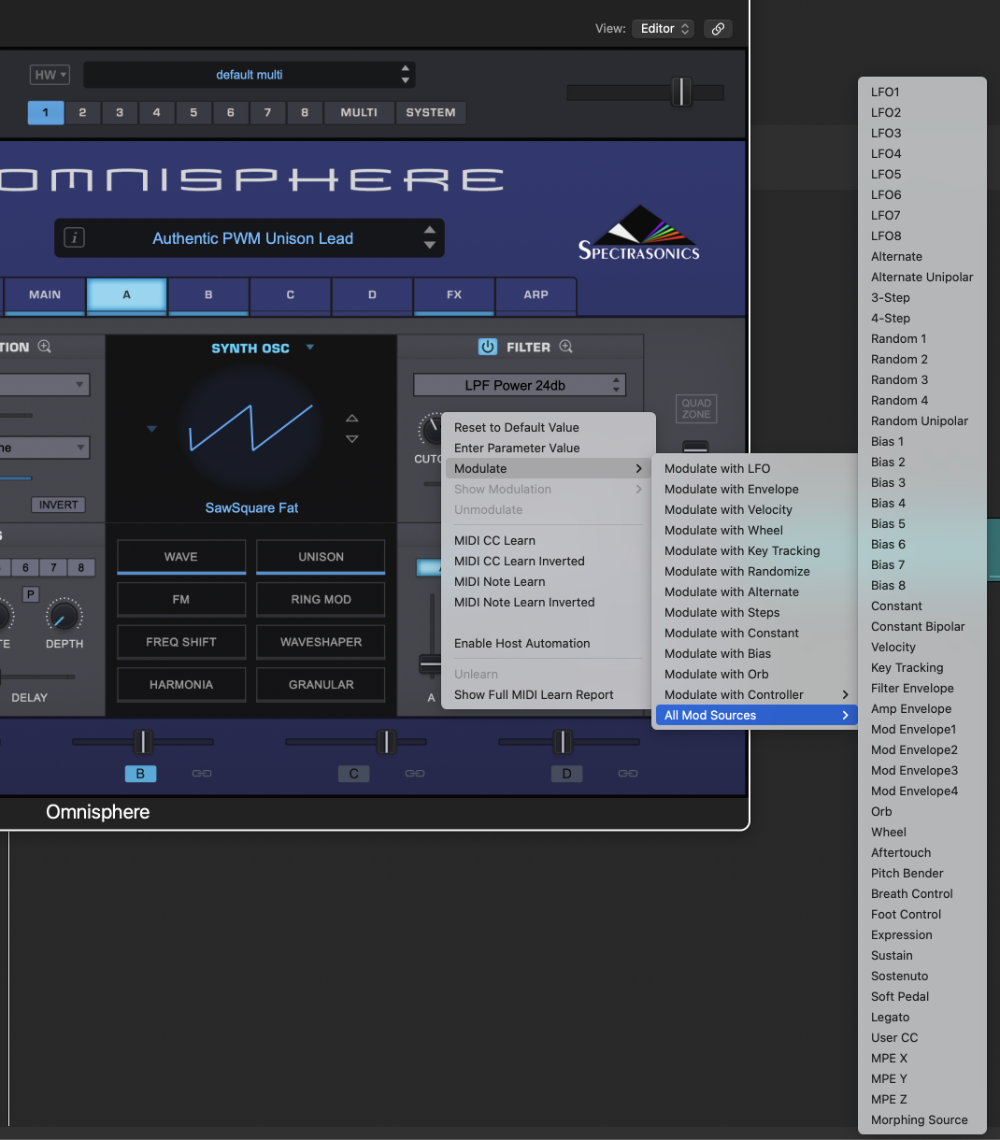Open the ARP tab
The height and width of the screenshot is (1140, 1000).
[x=536, y=295]
